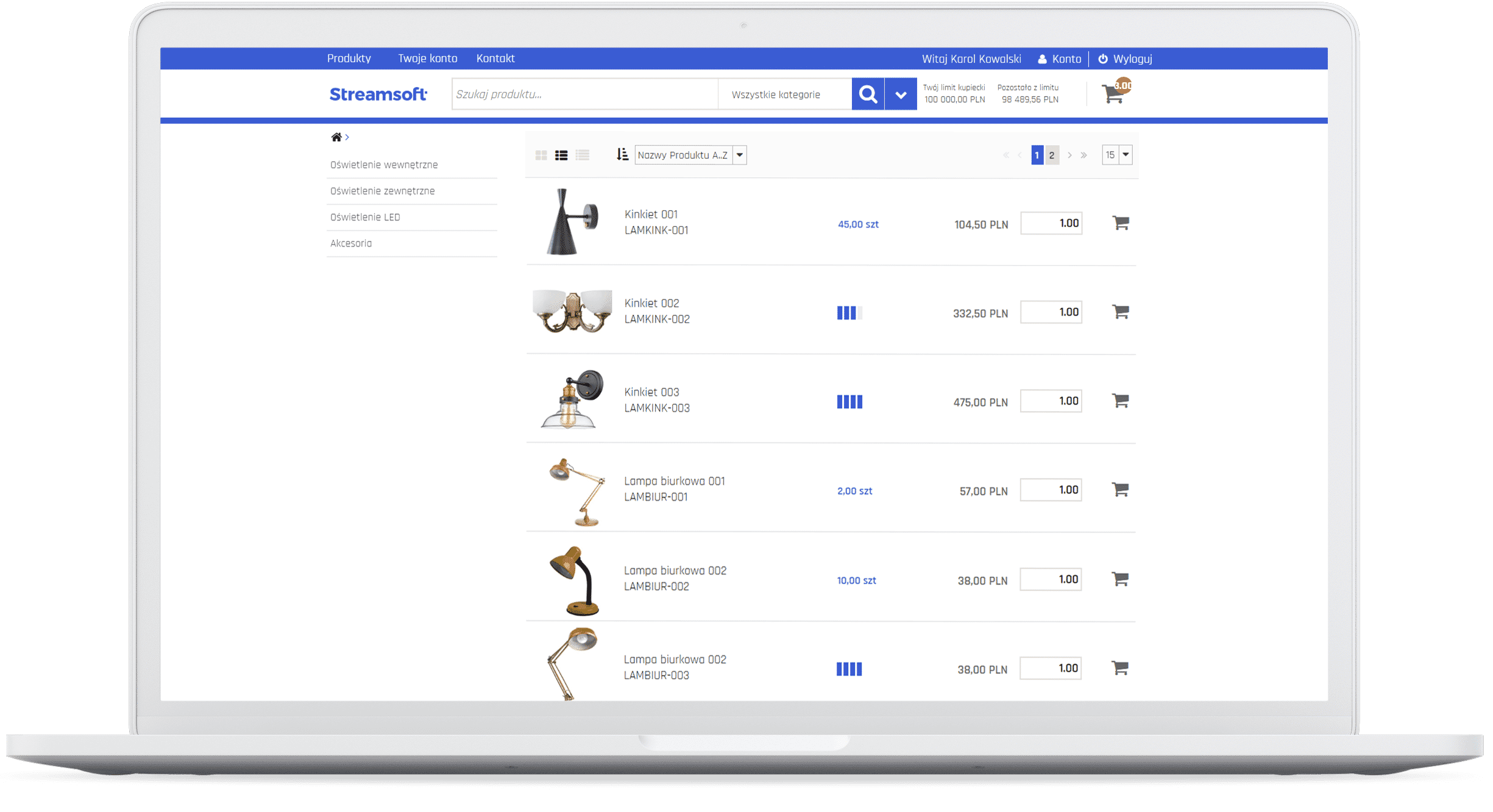The width and height of the screenshot is (1493, 812).
Task: Click the Streamsoft logo
Action: (378, 94)
